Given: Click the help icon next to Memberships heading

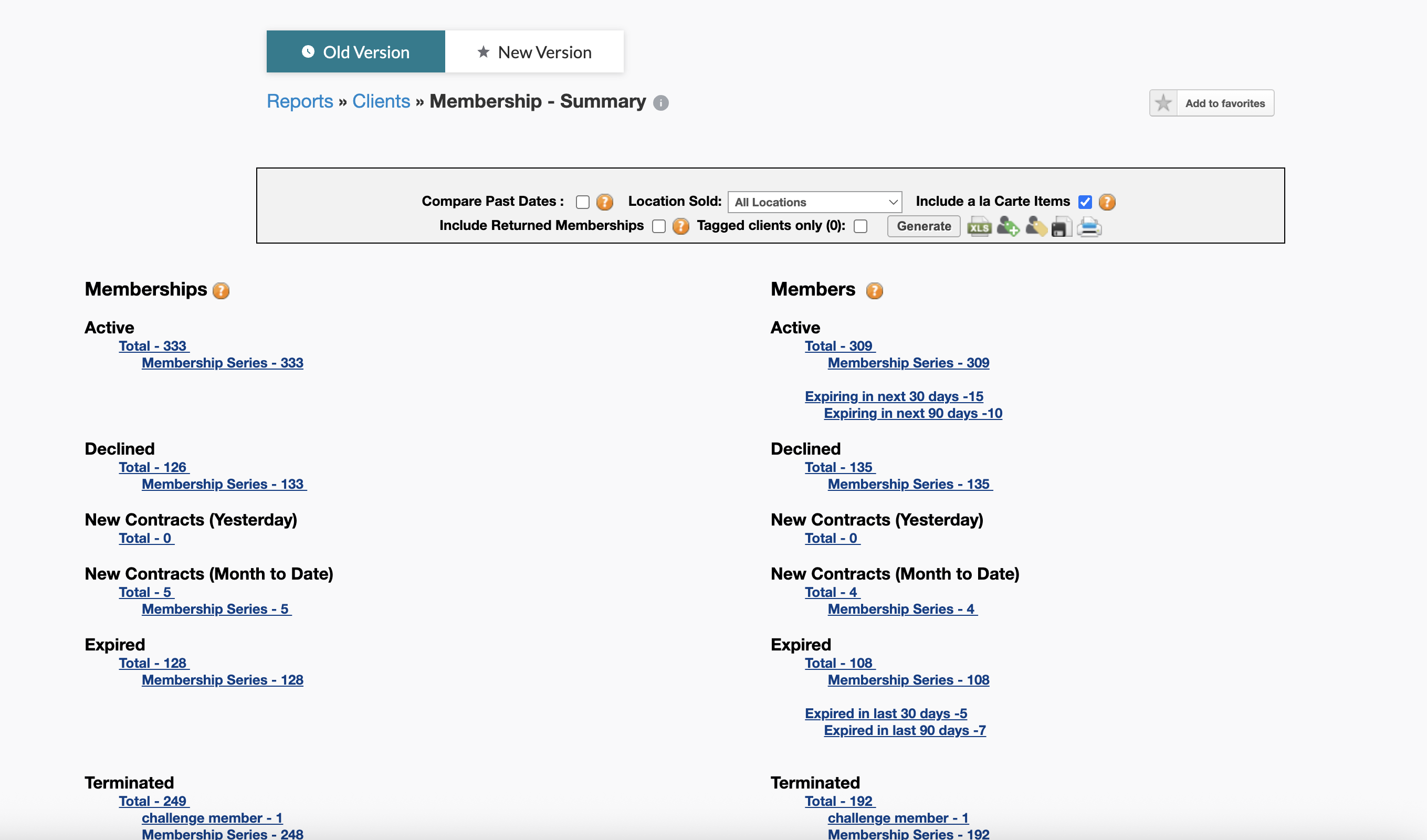Looking at the screenshot, I should tap(221, 290).
